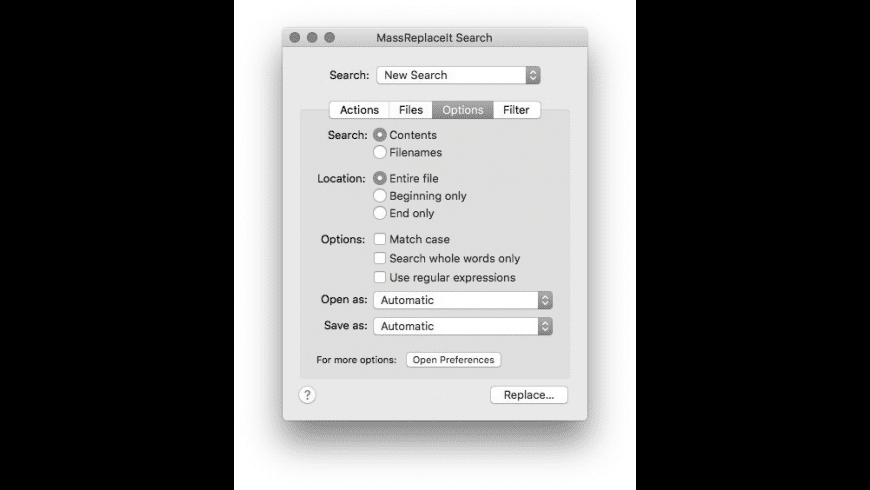Click the 'Location:' label
The height and width of the screenshot is (490, 870).
(341, 179)
